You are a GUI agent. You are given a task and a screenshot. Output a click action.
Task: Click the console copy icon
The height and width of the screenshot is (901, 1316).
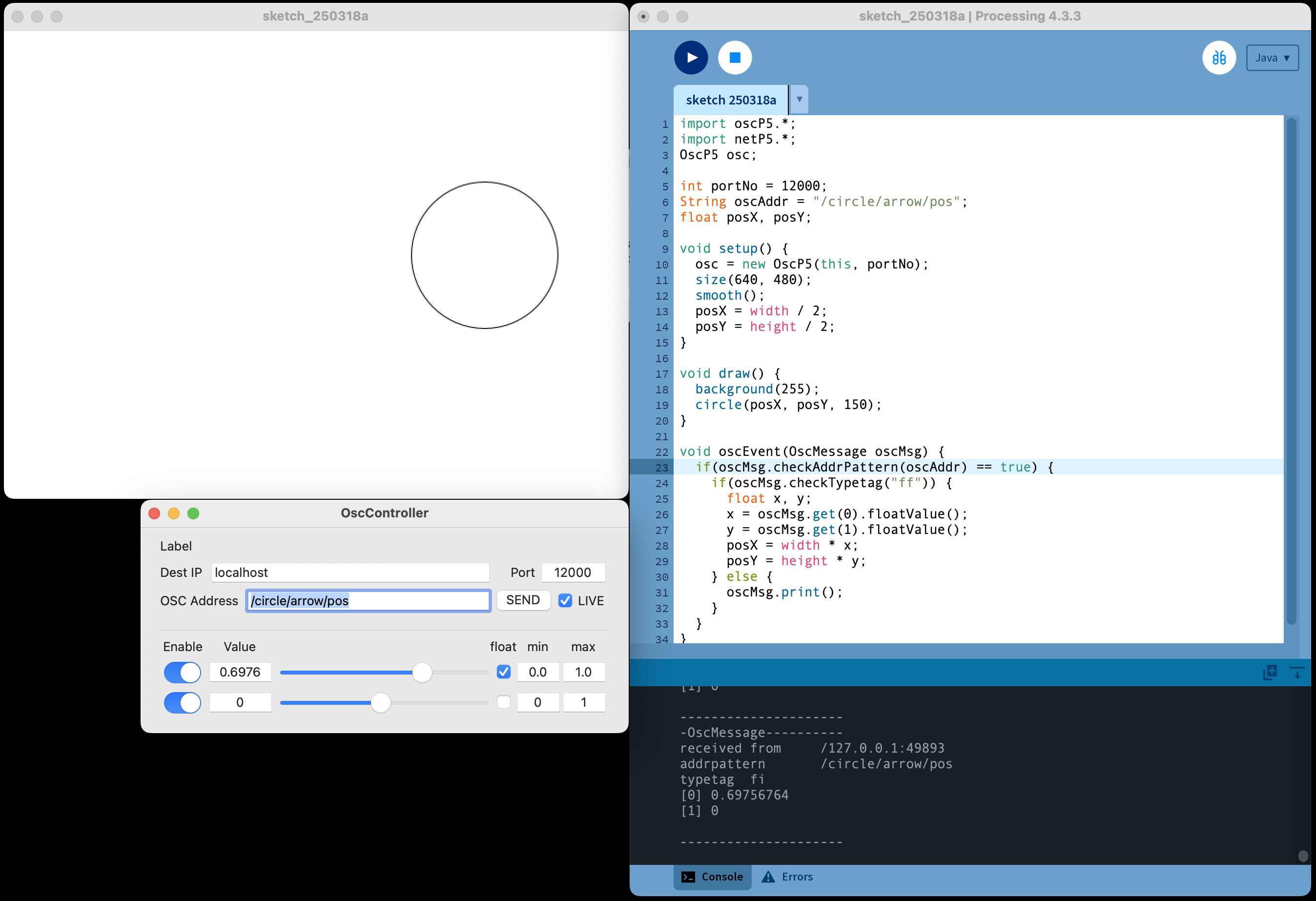click(1270, 672)
